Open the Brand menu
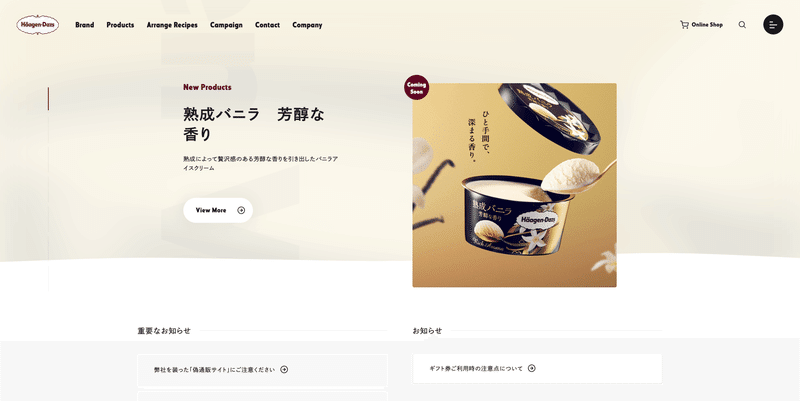 85,24
